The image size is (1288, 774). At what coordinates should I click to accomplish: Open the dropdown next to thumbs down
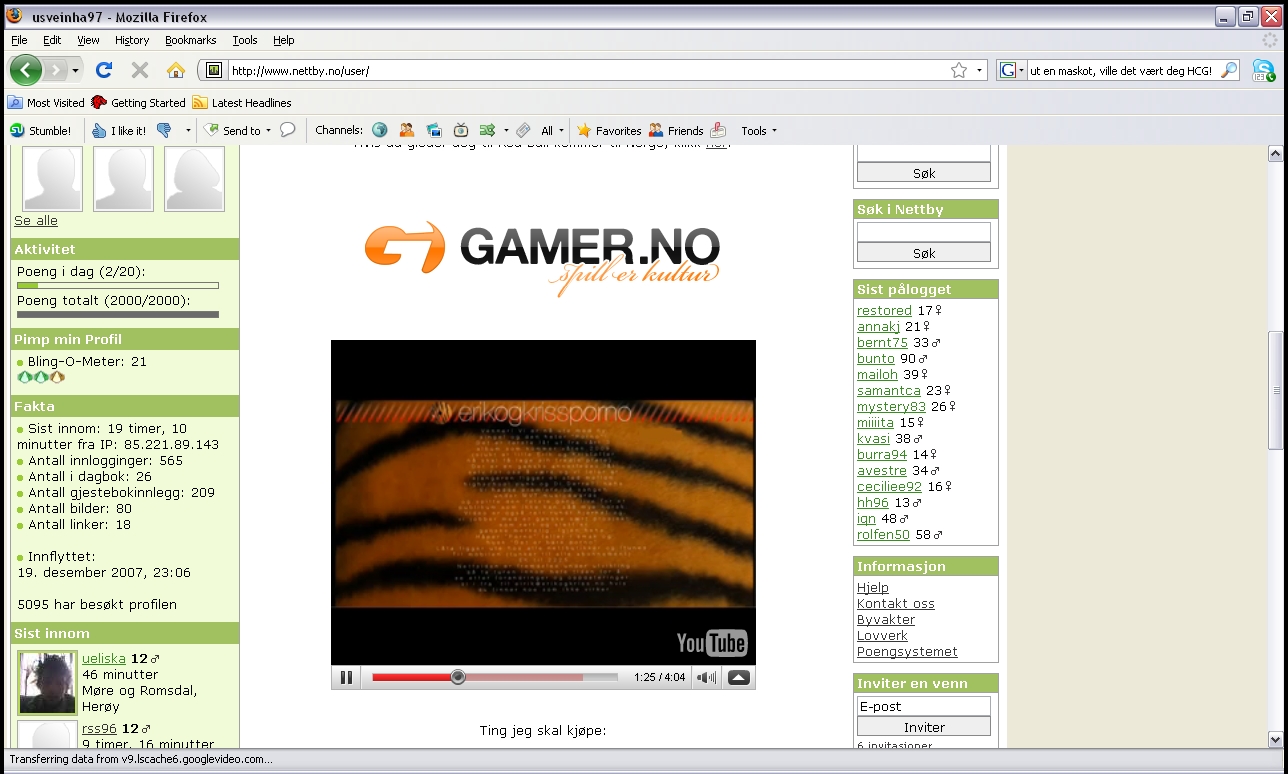click(x=188, y=131)
